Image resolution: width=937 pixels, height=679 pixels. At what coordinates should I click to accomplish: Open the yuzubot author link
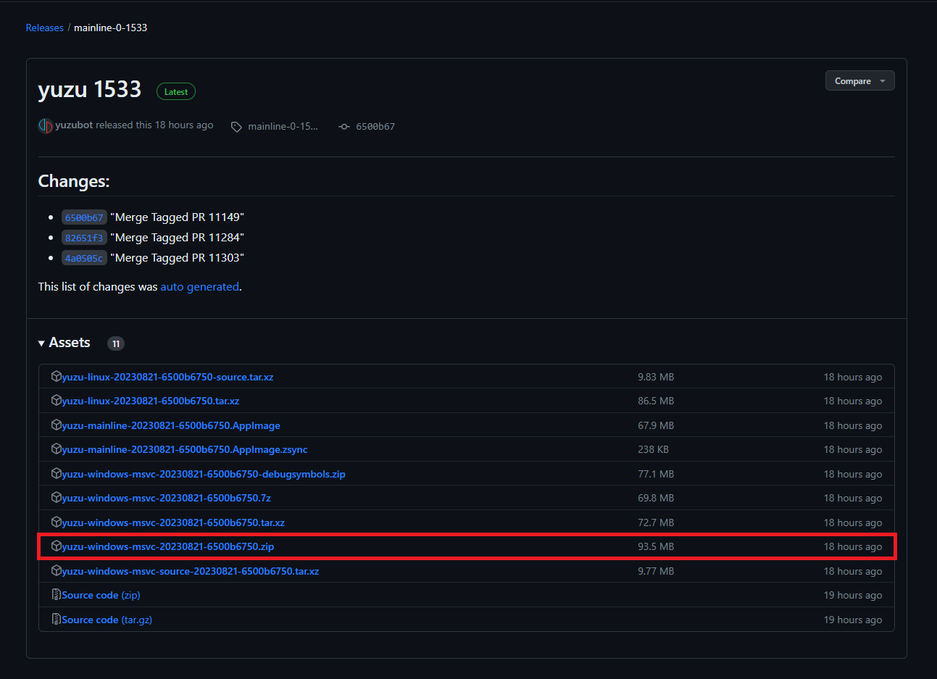coord(74,125)
